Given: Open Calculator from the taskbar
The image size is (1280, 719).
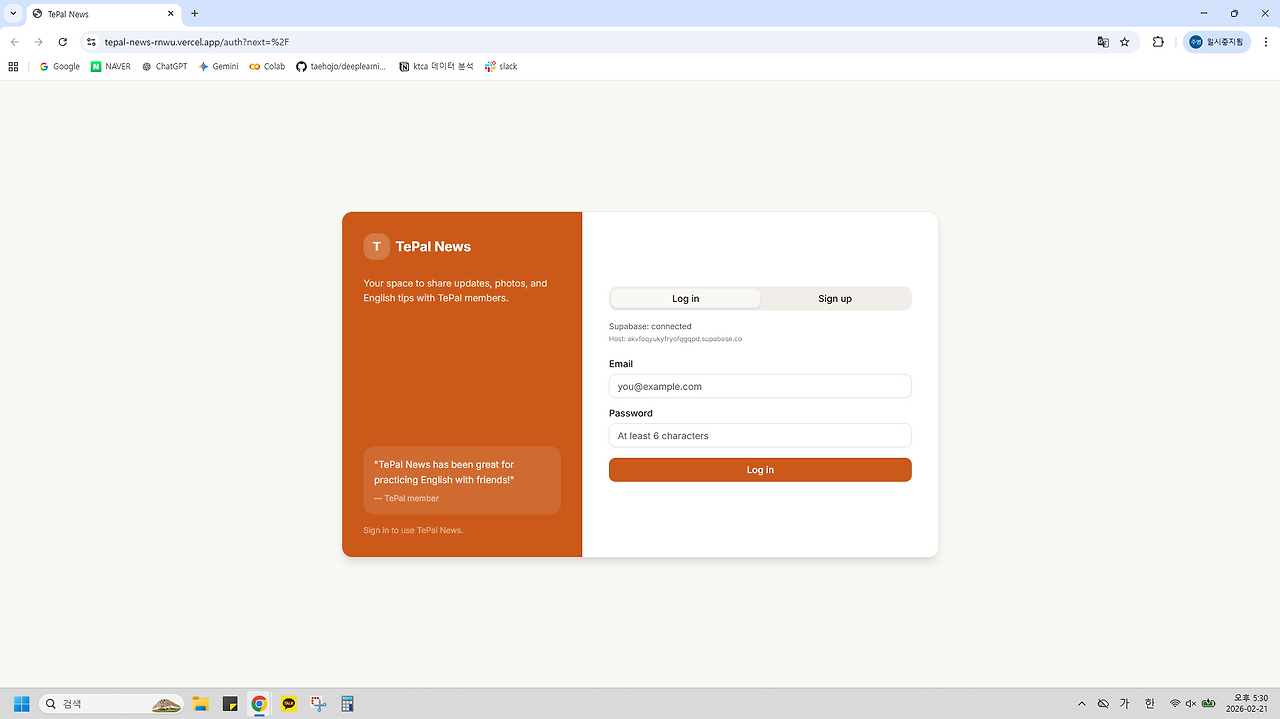Looking at the screenshot, I should pos(348,704).
